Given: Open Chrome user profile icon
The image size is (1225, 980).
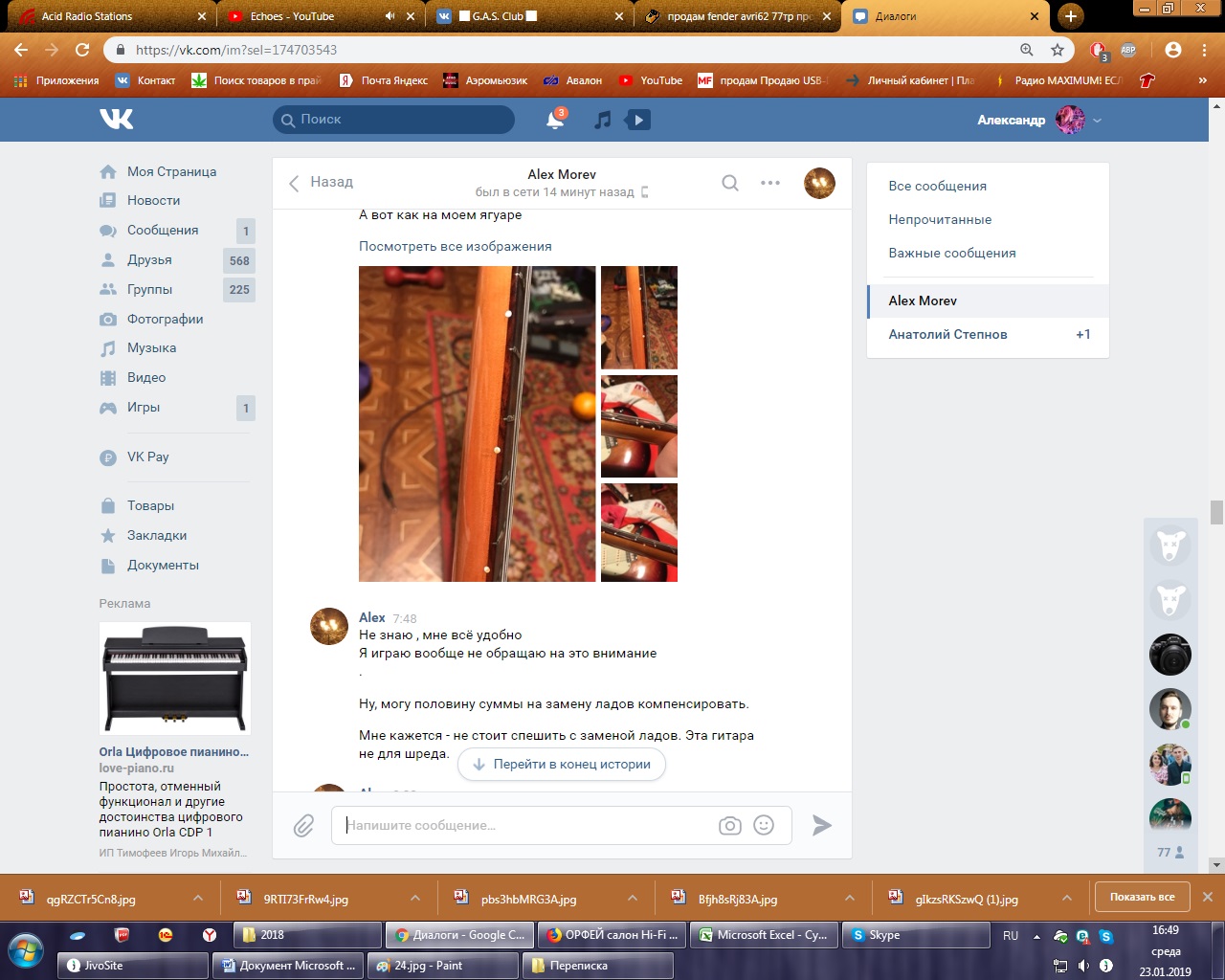Looking at the screenshot, I should [1173, 50].
